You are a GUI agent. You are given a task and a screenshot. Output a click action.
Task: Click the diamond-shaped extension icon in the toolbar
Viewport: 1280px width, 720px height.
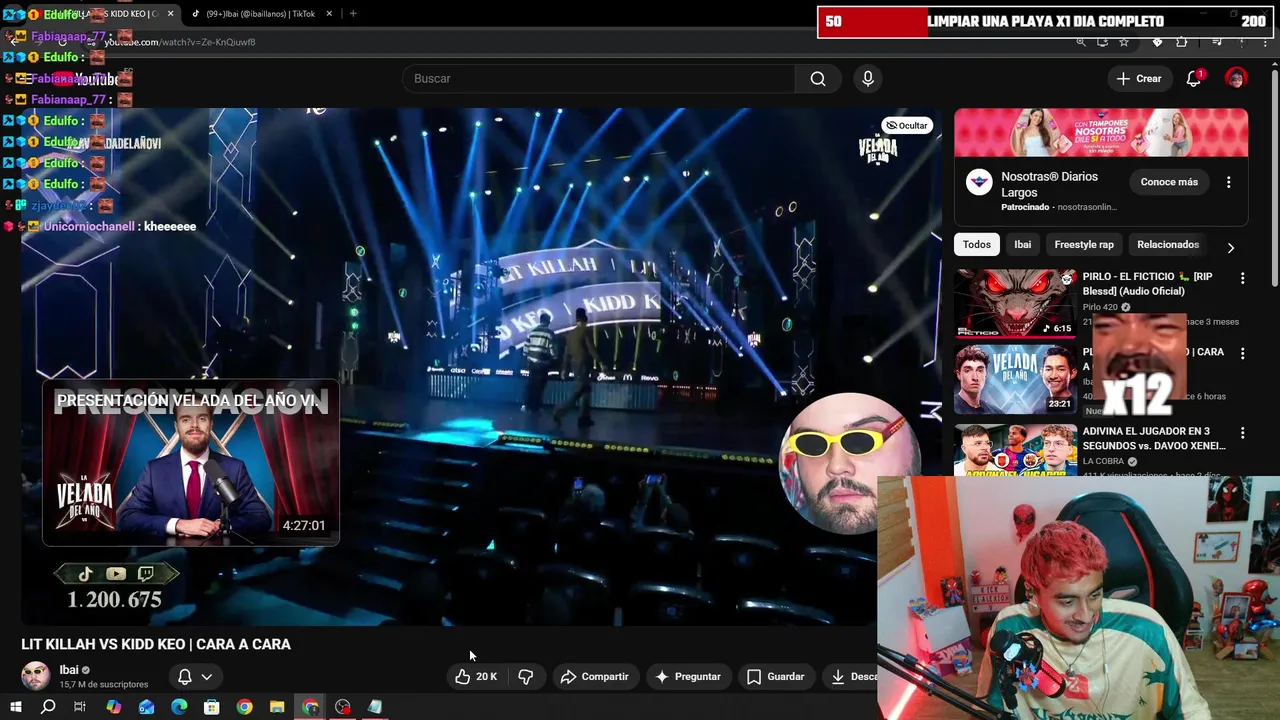[x=1158, y=42]
